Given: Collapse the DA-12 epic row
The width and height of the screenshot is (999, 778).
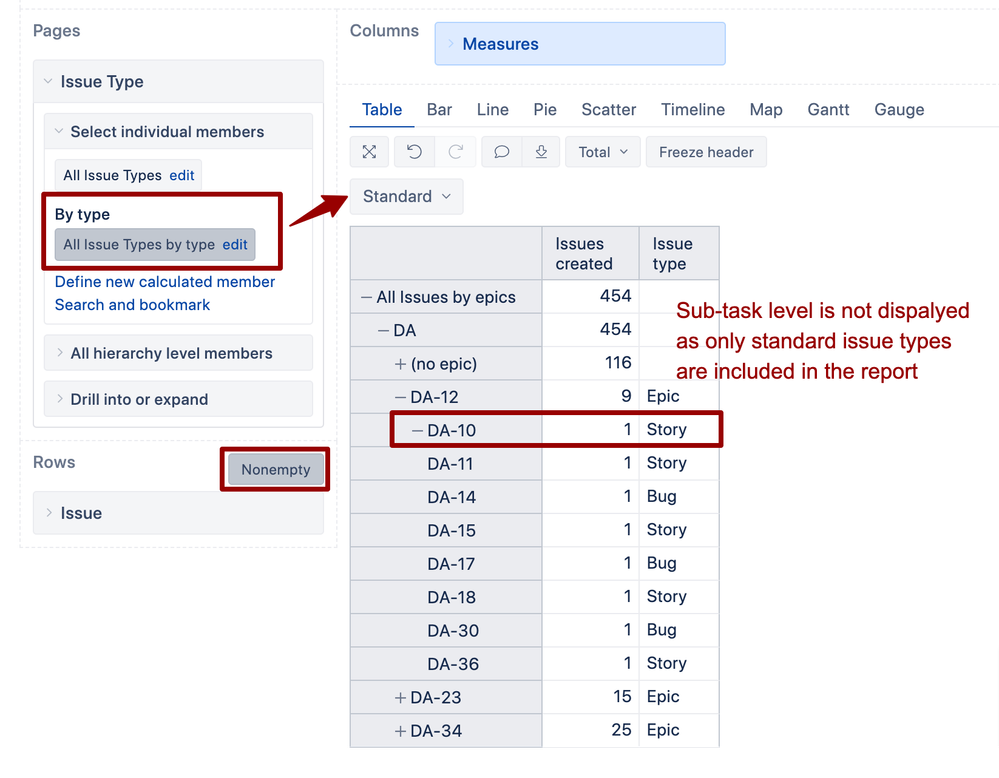Looking at the screenshot, I should tap(400, 397).
